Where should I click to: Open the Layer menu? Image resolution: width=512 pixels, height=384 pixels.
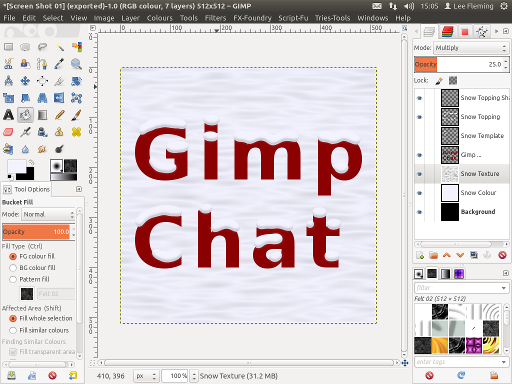130,18
